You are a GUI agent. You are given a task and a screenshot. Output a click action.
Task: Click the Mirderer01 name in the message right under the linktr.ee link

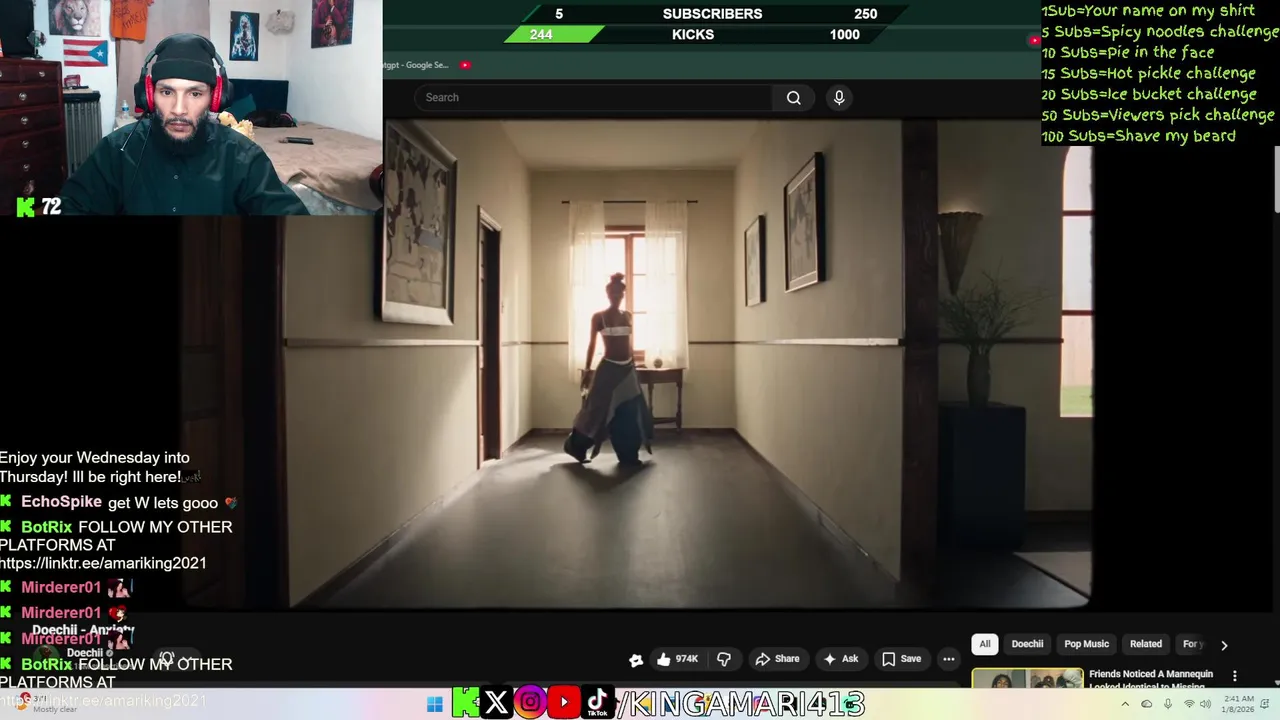coord(61,587)
